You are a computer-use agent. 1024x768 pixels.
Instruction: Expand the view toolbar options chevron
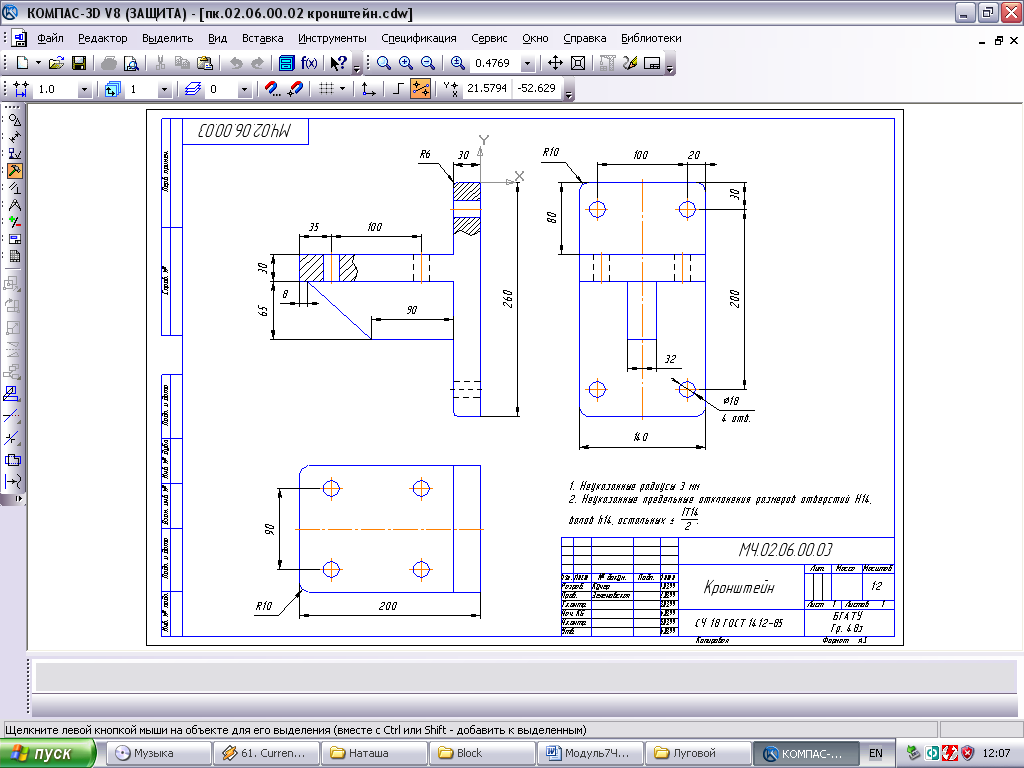pyautogui.click(x=669, y=67)
